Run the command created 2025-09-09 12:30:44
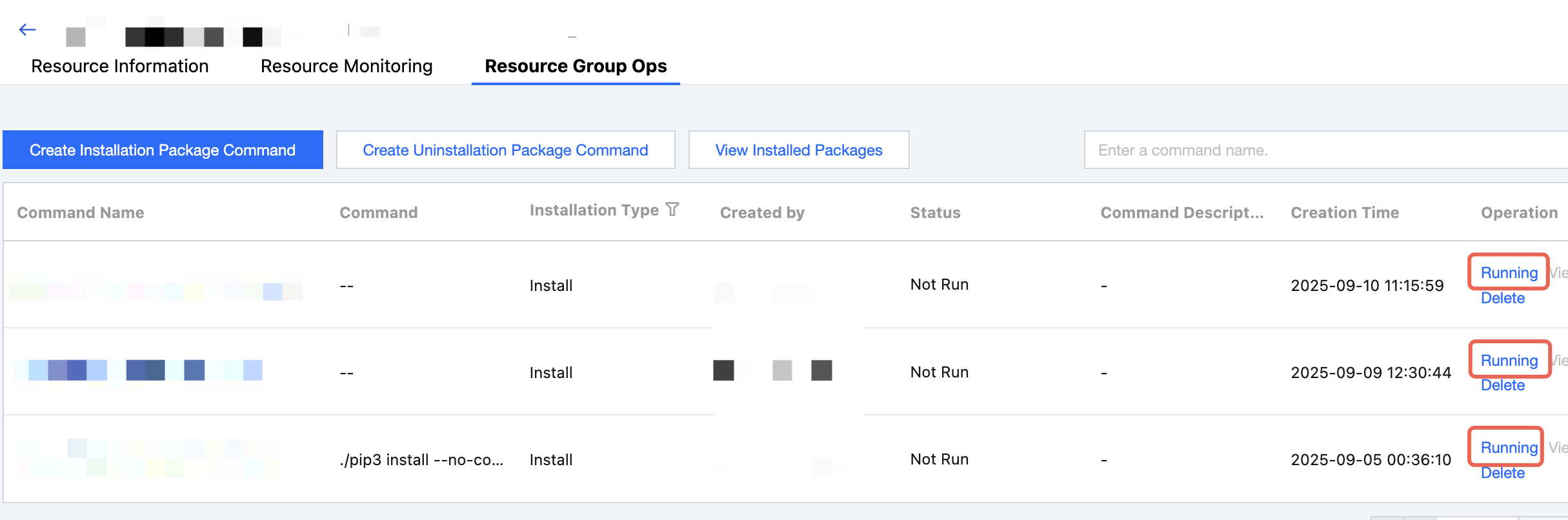 [1509, 360]
